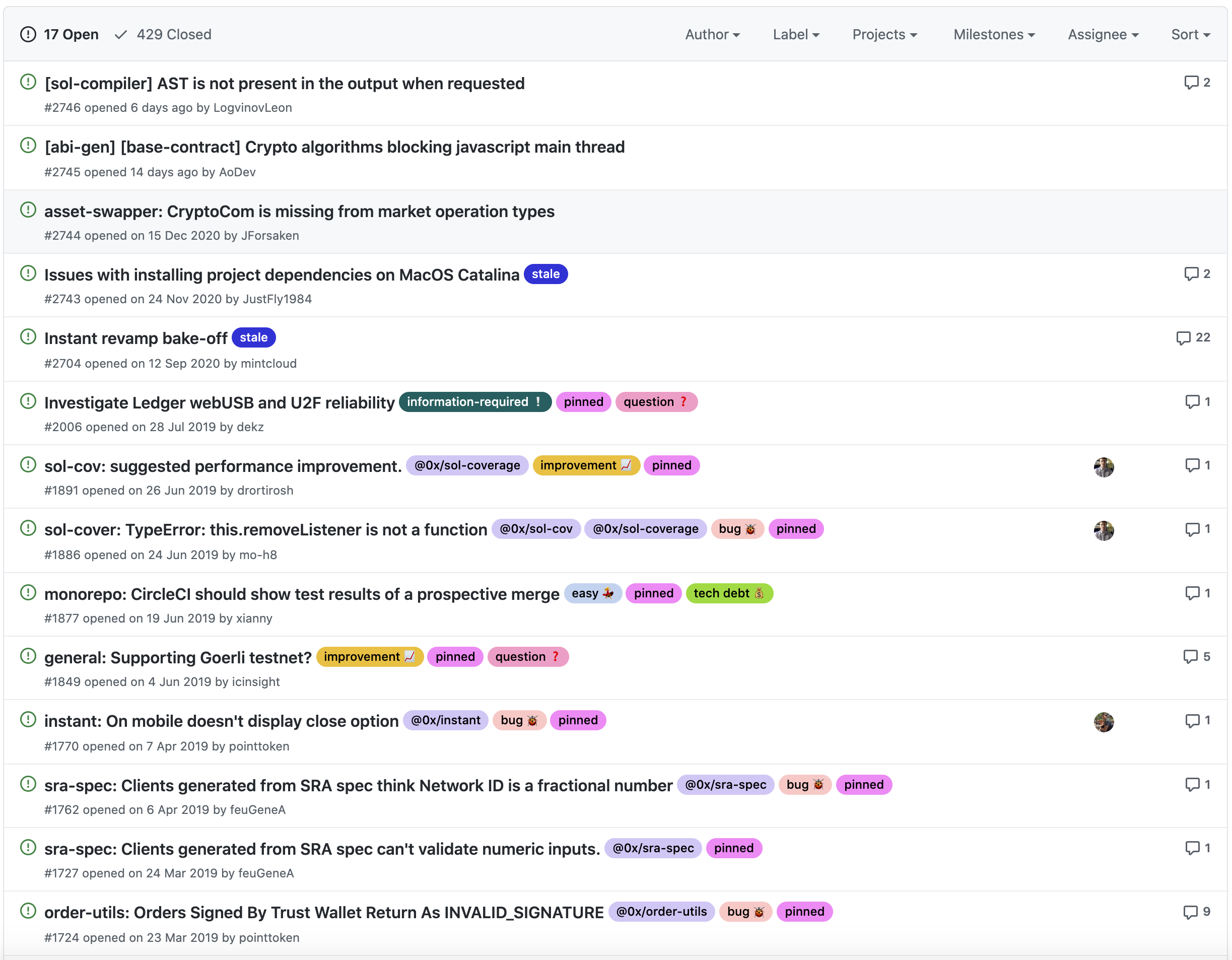1232x960 pixels.
Task: Open the Author filter dropdown
Action: coord(712,34)
